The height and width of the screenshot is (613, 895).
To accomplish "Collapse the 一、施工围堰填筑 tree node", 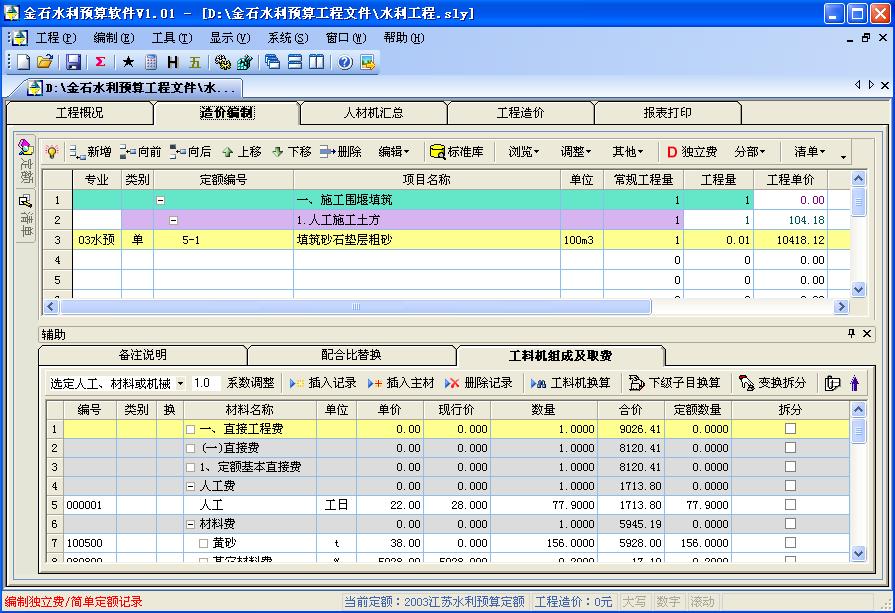I will (x=160, y=200).
